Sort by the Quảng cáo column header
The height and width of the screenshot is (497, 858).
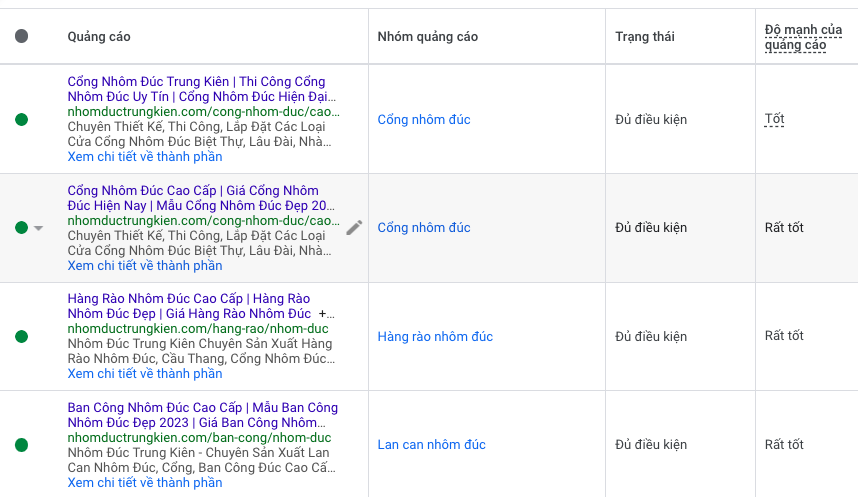click(99, 37)
